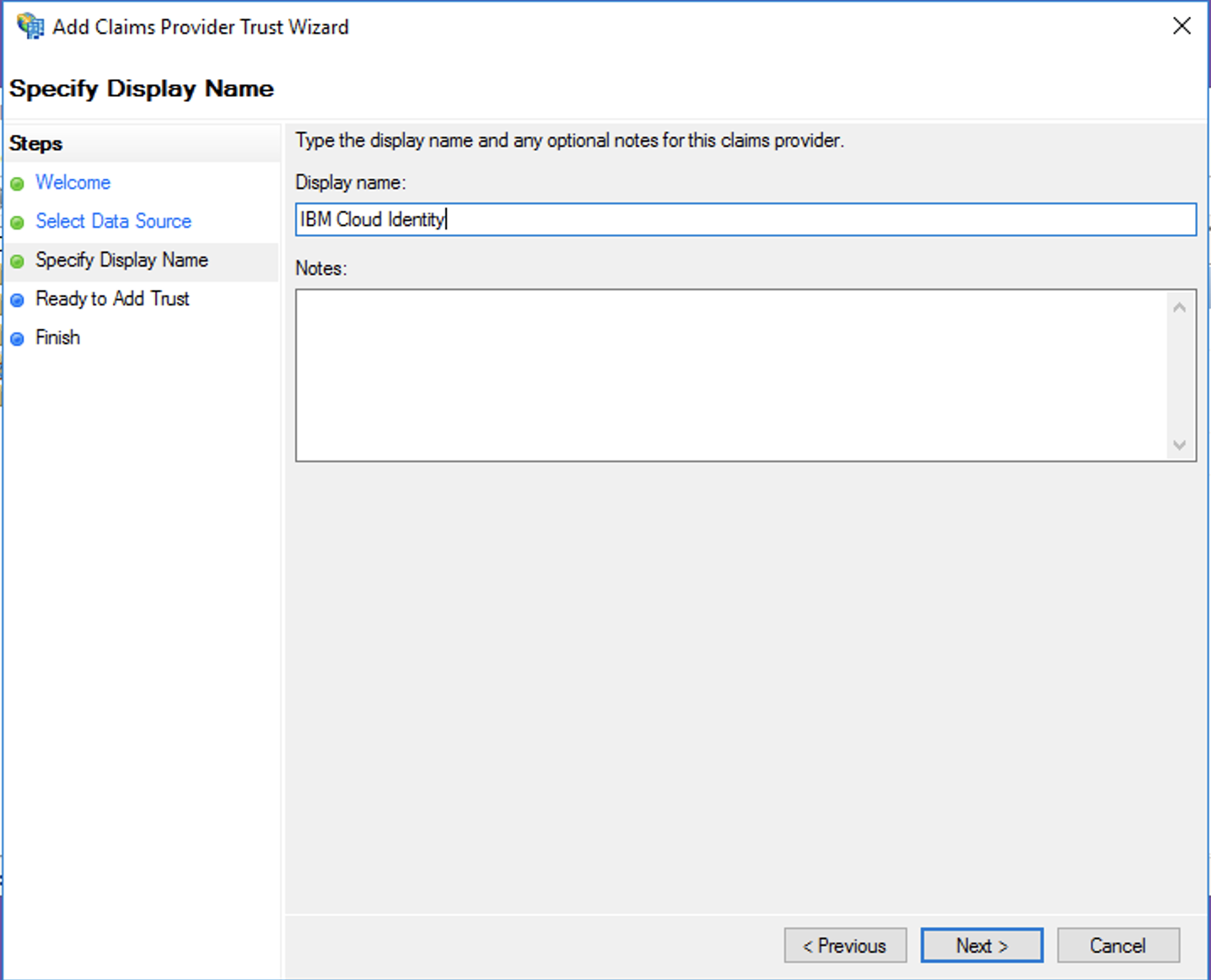Proceed with the Next button
Screen dimensions: 1211x980
coord(982,945)
